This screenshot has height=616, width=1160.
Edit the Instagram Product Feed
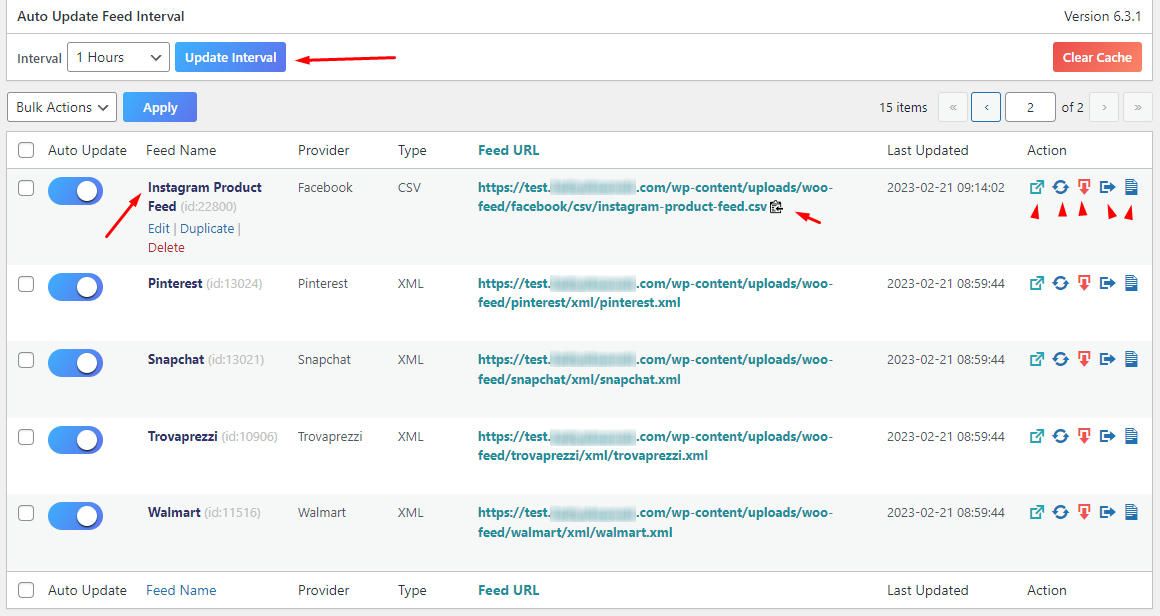click(159, 228)
